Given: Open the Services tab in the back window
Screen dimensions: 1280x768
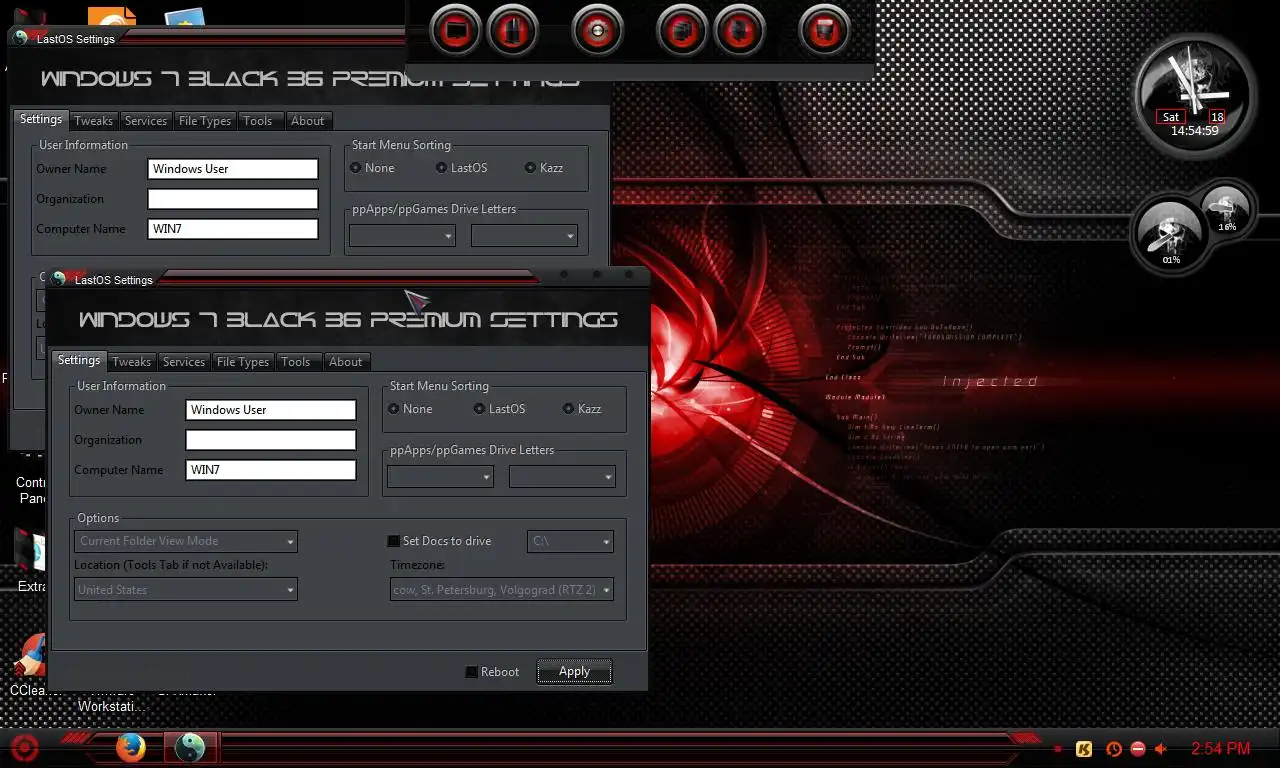Looking at the screenshot, I should click(146, 121).
